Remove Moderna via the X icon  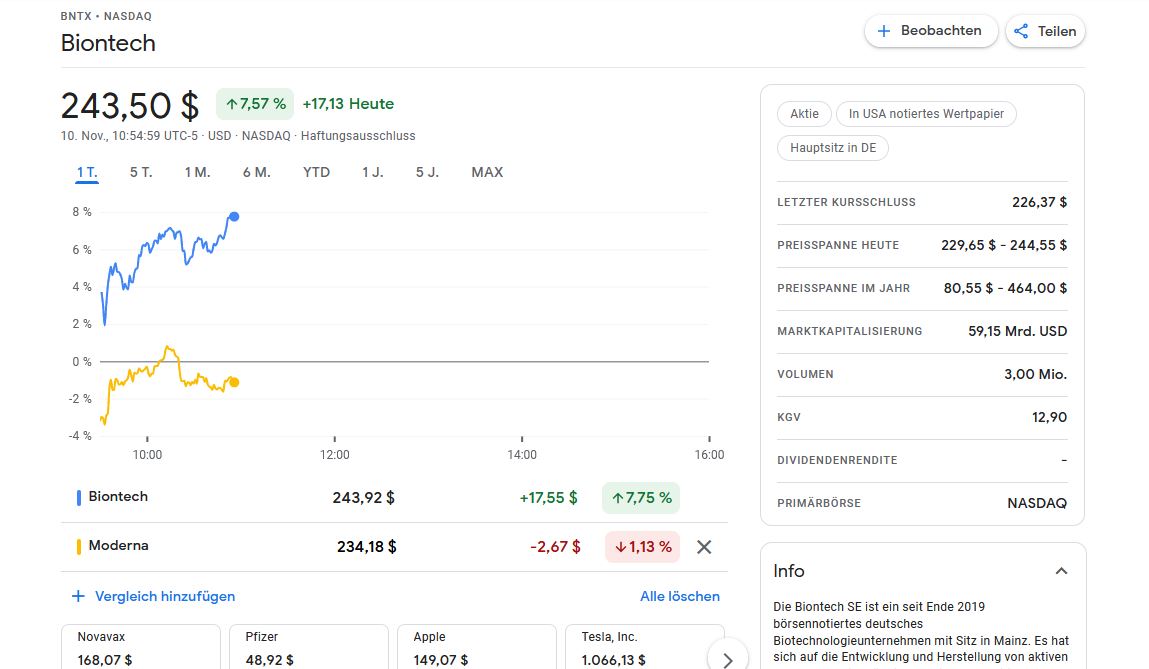point(704,546)
